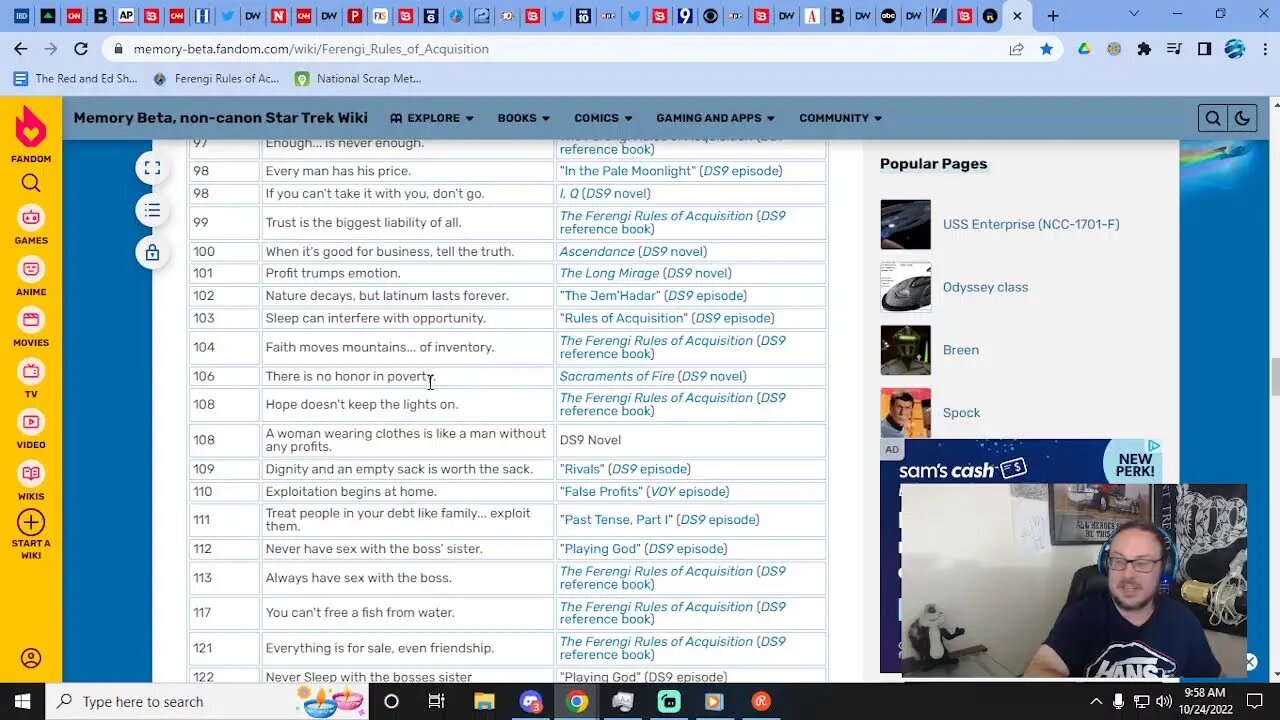Open the Movies section icon
Image resolution: width=1280 pixels, height=720 pixels.
point(31,320)
